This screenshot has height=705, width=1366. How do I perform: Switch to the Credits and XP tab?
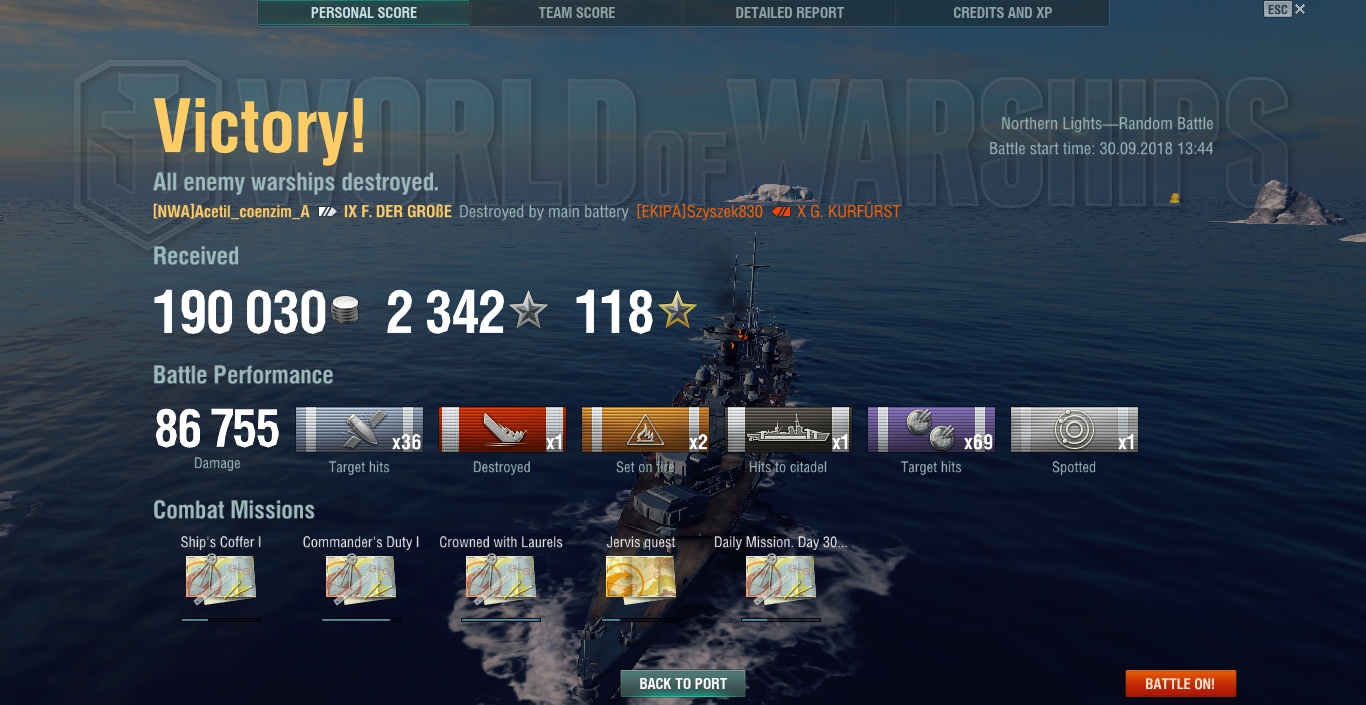coord(1003,13)
